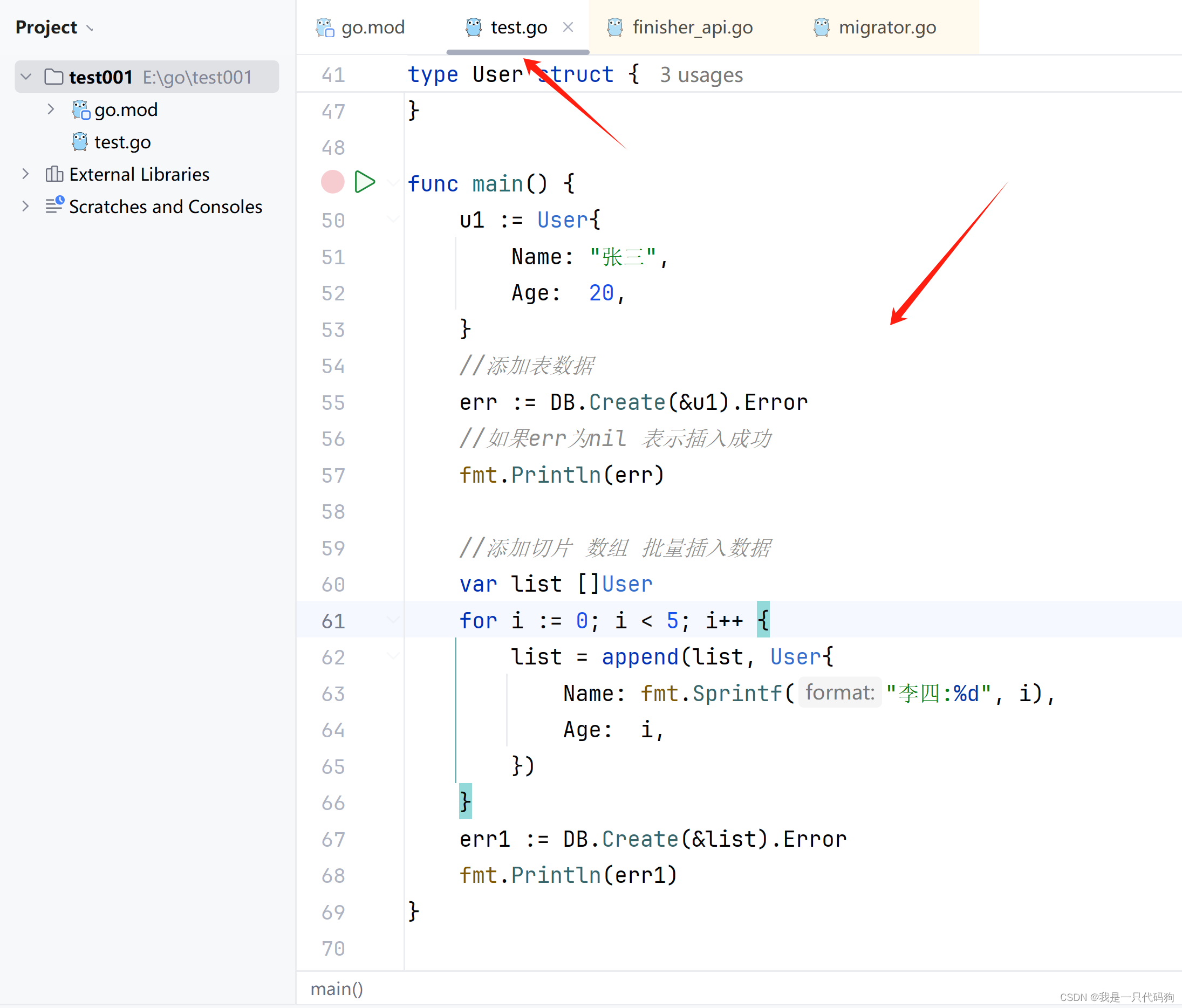Screen dimensions: 1182x1008
Task: Click the main() breadcrumb at bottom
Action: click(337, 989)
